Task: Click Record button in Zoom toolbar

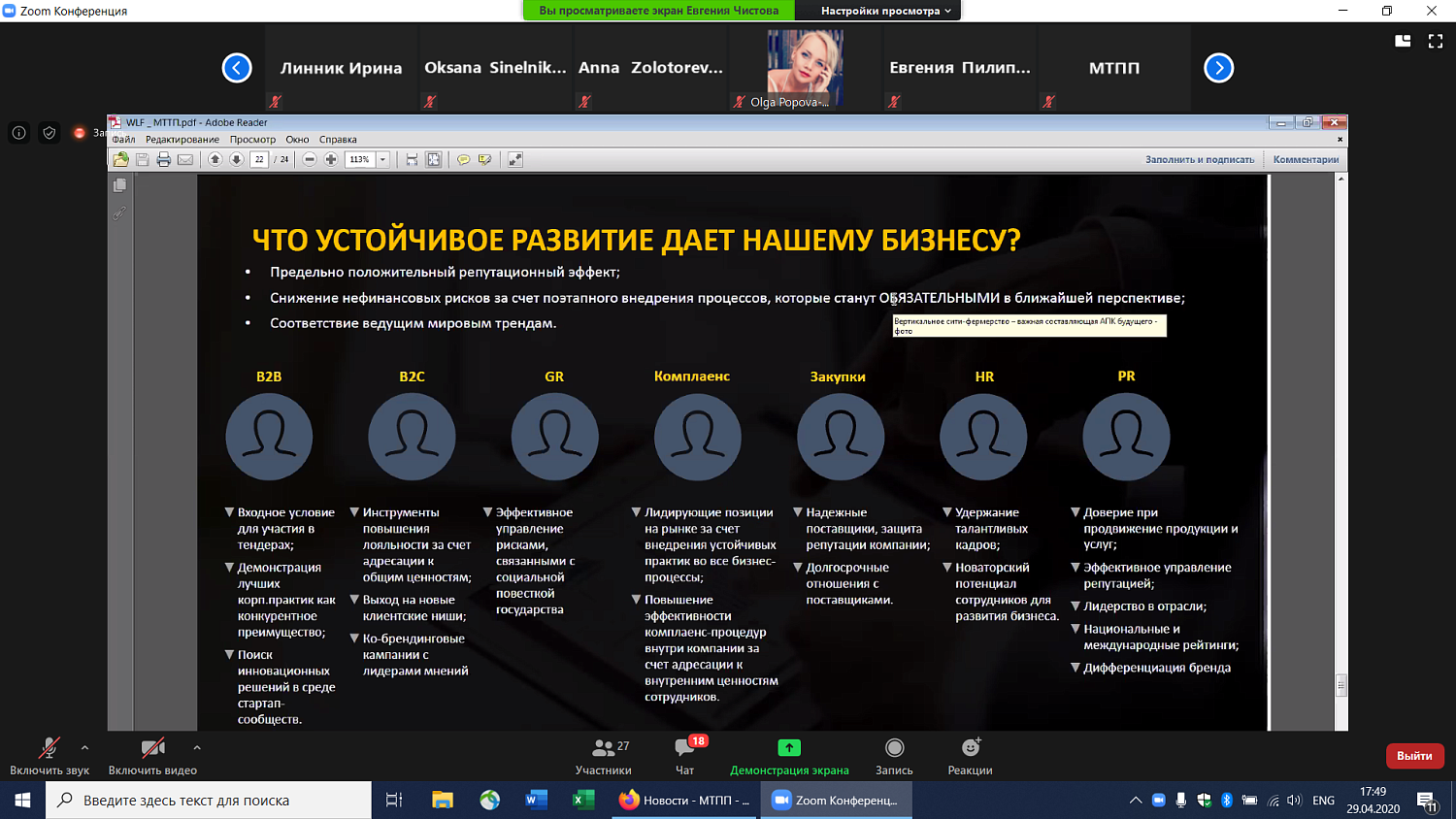Action: tap(894, 757)
